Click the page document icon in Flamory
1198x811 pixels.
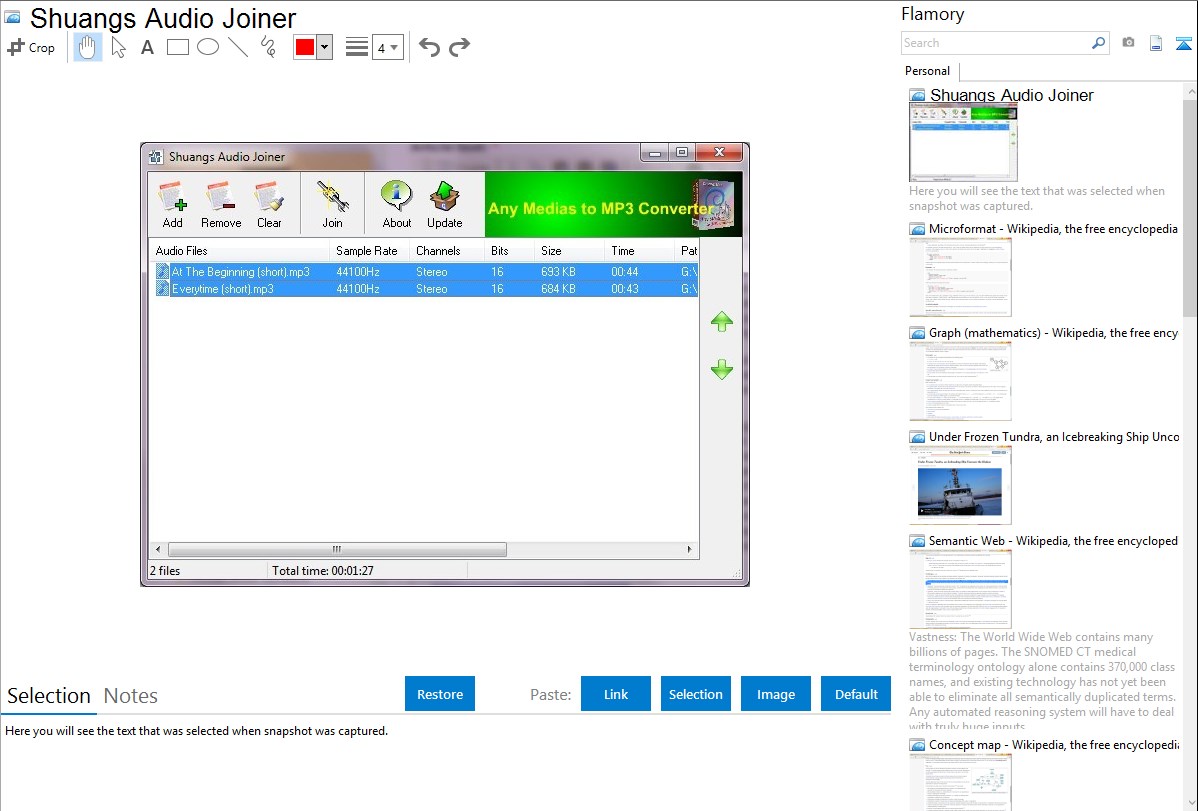[x=1156, y=43]
